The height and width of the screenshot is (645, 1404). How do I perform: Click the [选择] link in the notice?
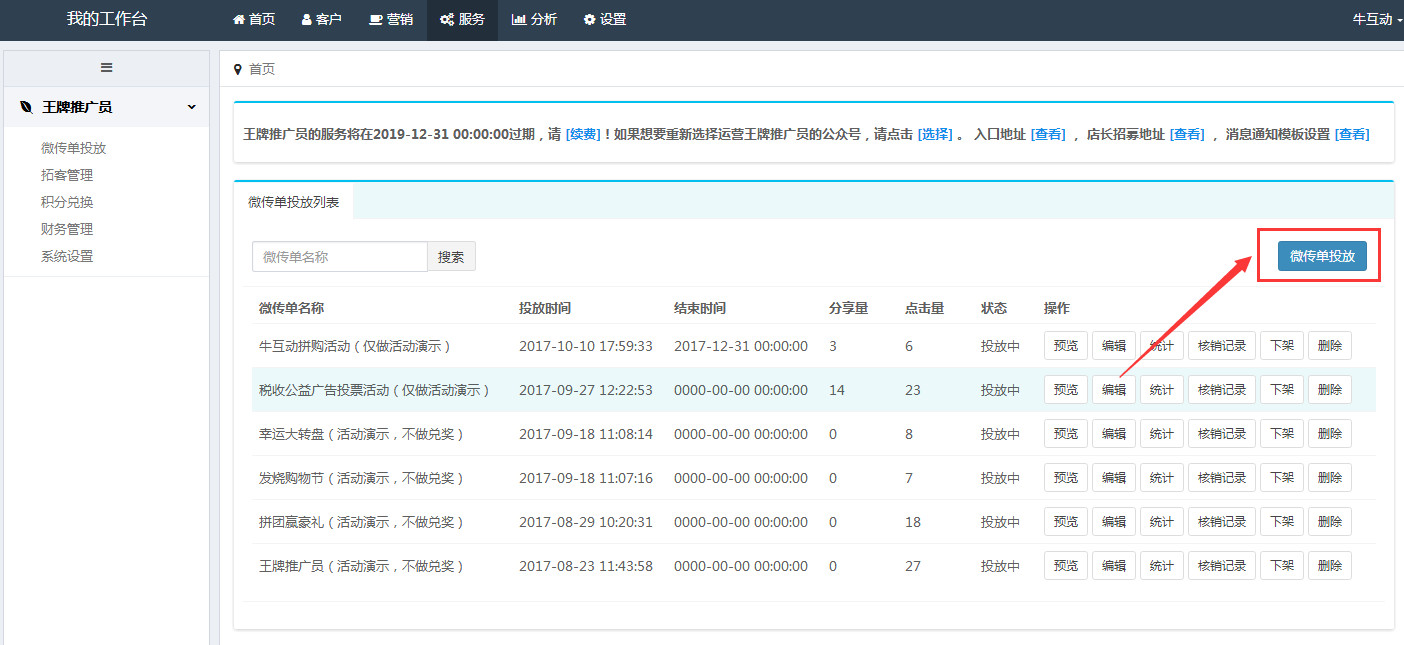pyautogui.click(x=934, y=134)
